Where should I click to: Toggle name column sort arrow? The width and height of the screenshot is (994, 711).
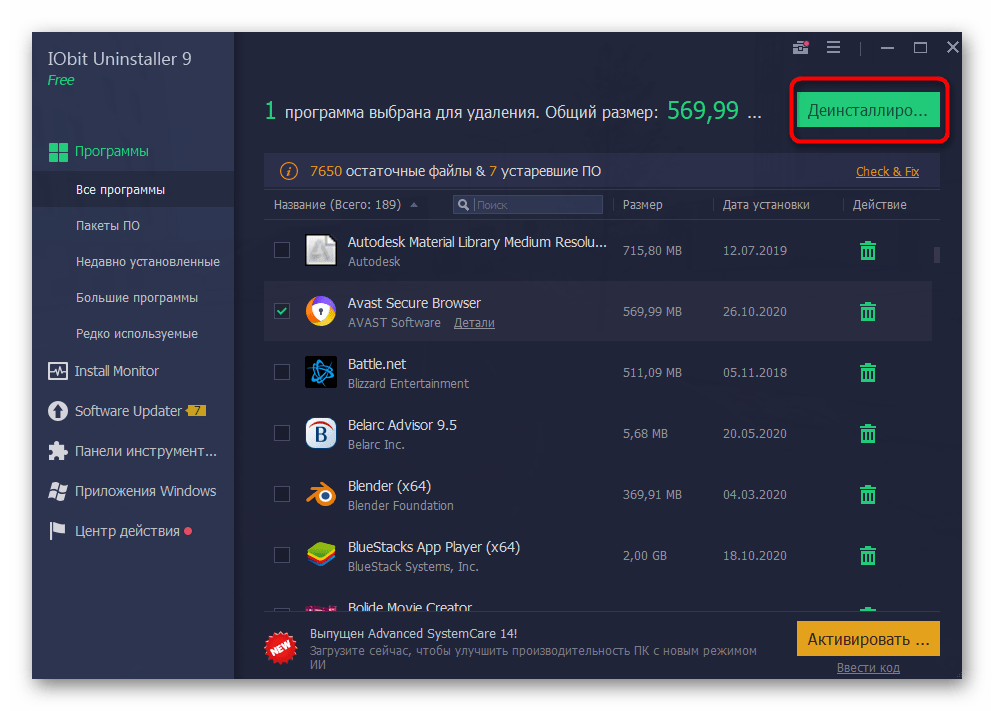(x=414, y=205)
